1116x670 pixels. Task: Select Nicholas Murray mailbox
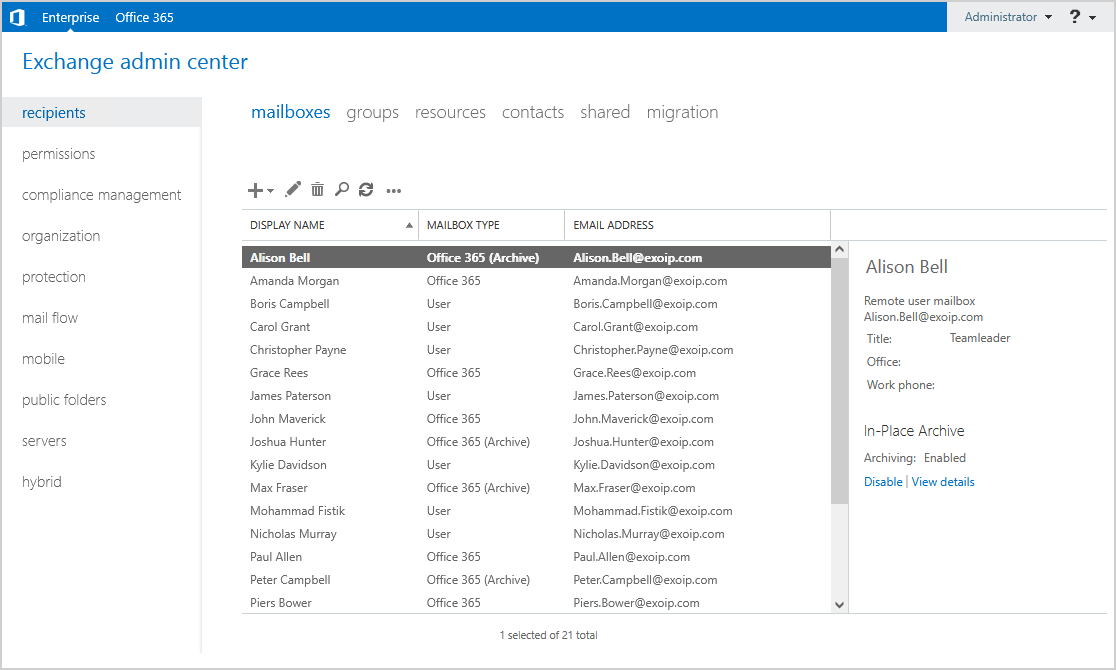537,534
